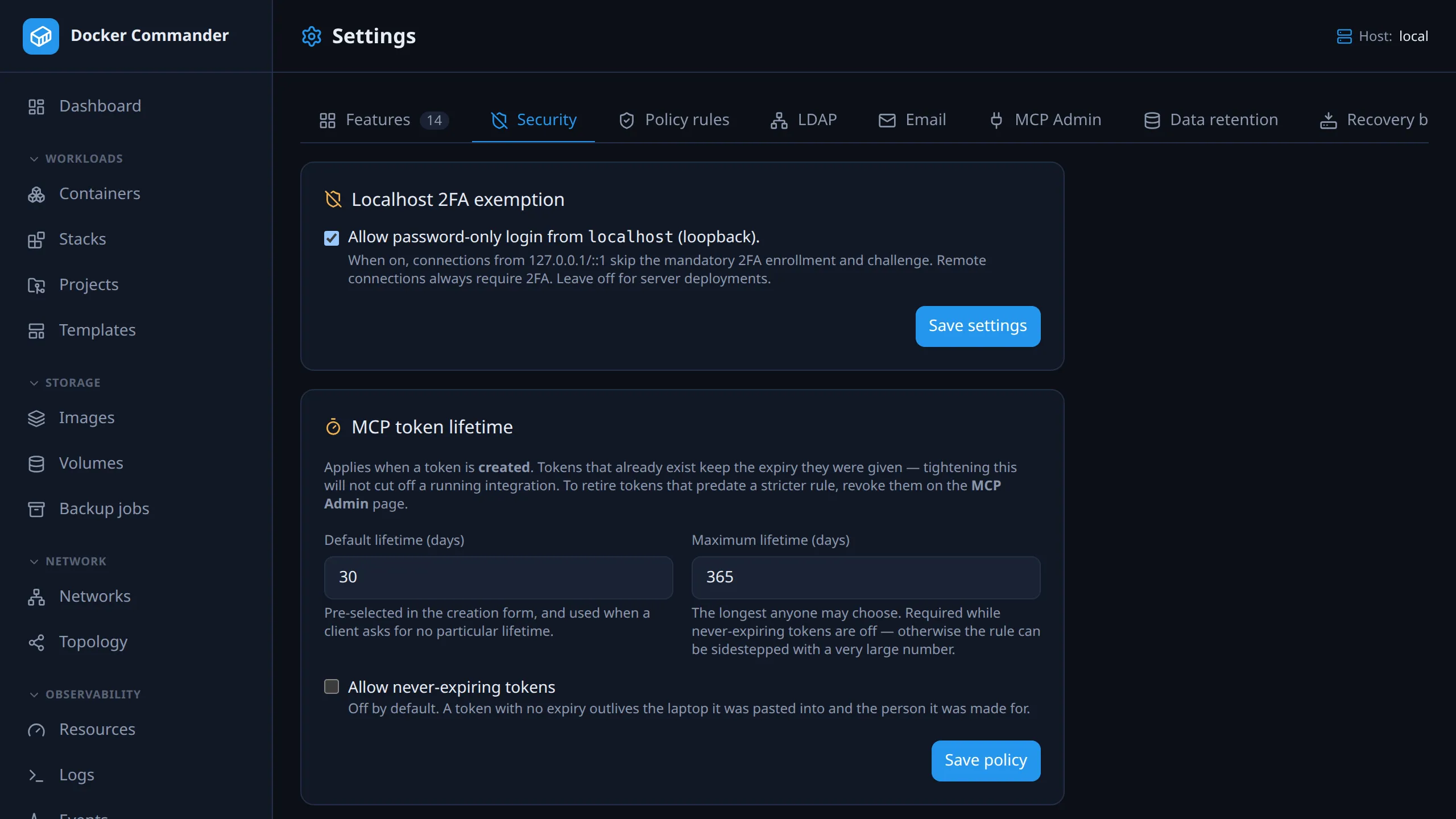The height and width of the screenshot is (819, 1456).
Task: Collapse the OBSERVABILITY section
Action: pos(85,694)
